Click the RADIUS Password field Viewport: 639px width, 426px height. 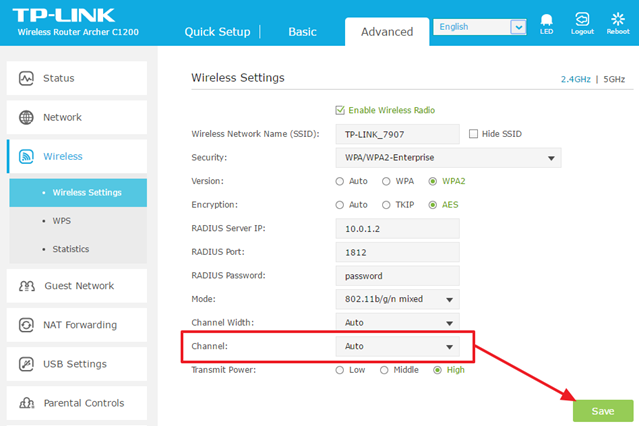tap(397, 276)
